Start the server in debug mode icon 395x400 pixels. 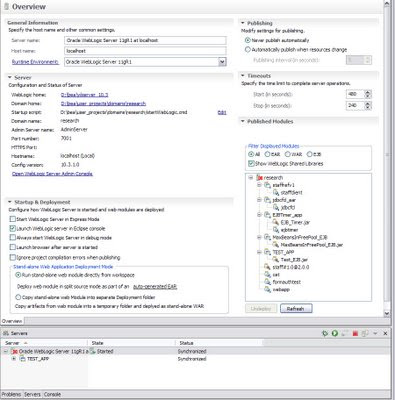click(325, 333)
